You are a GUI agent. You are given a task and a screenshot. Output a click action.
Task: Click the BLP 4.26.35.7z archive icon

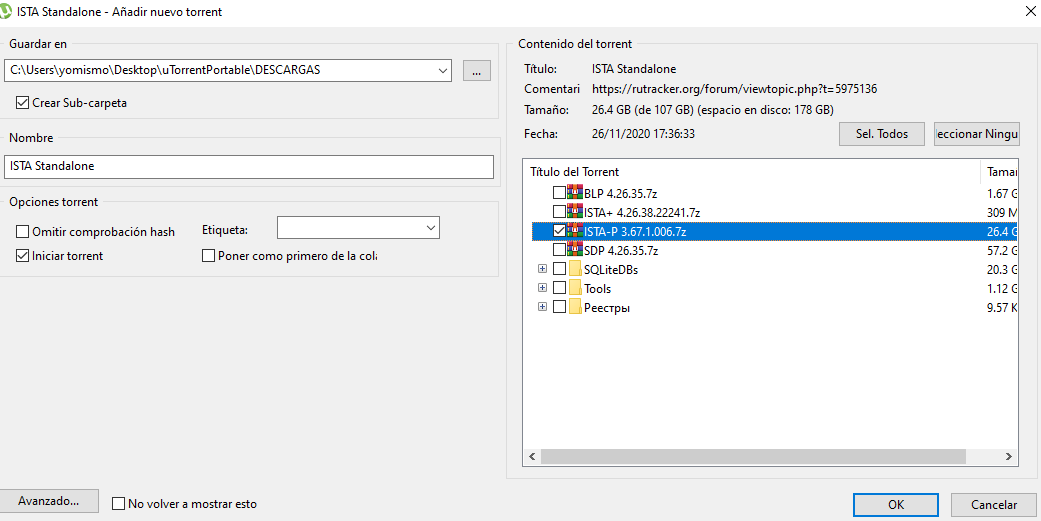pos(575,193)
